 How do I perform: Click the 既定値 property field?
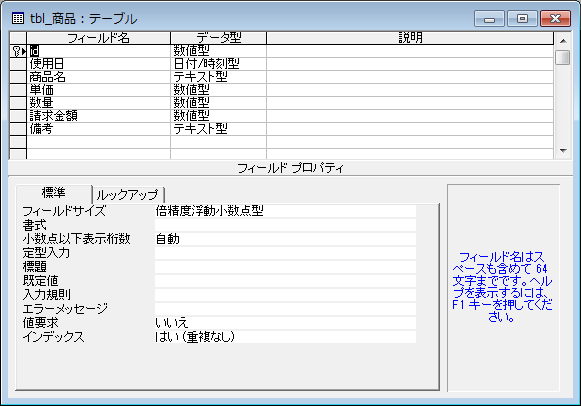point(285,281)
